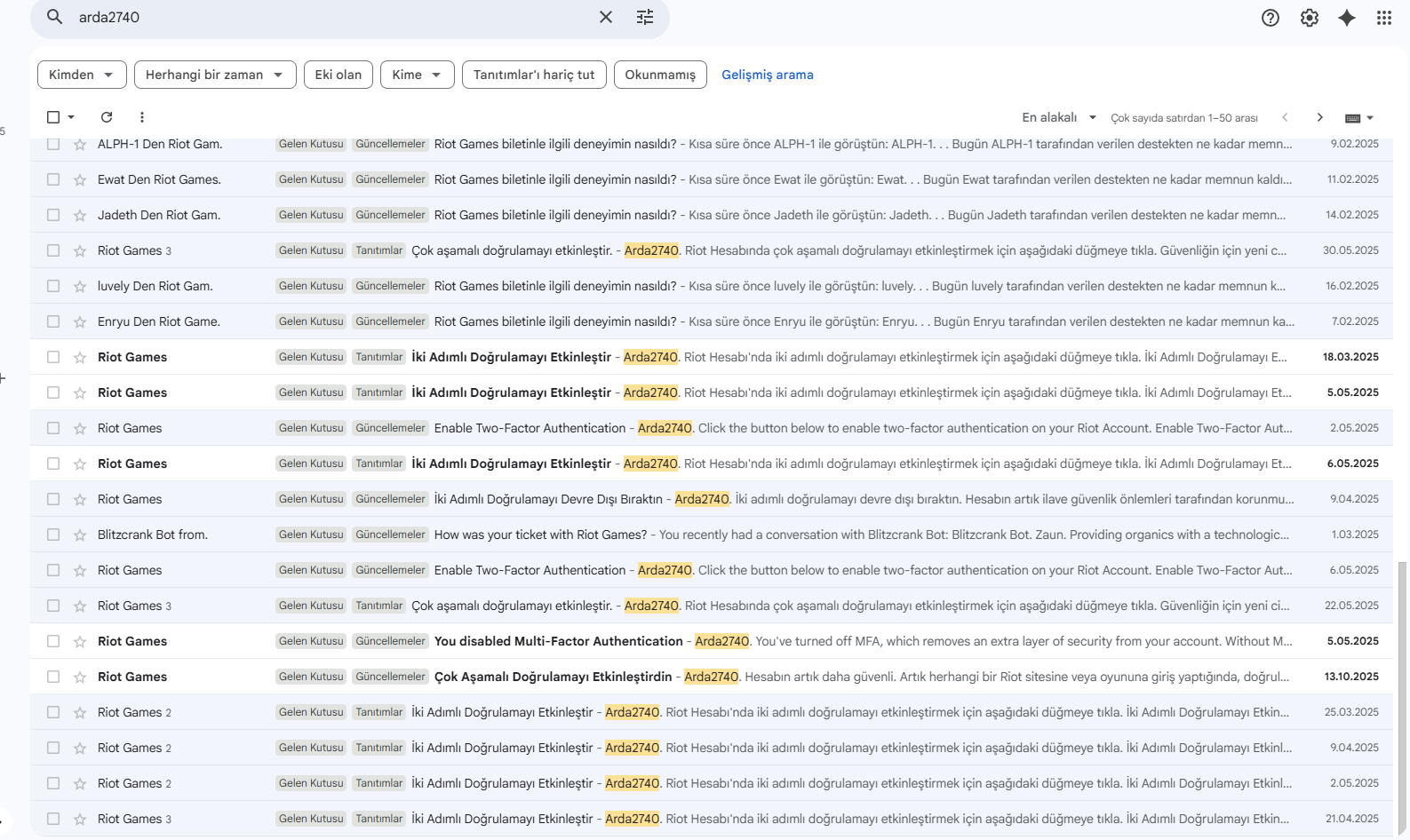Open the three-dot more options menu
The image size is (1410, 840).
pyautogui.click(x=142, y=117)
